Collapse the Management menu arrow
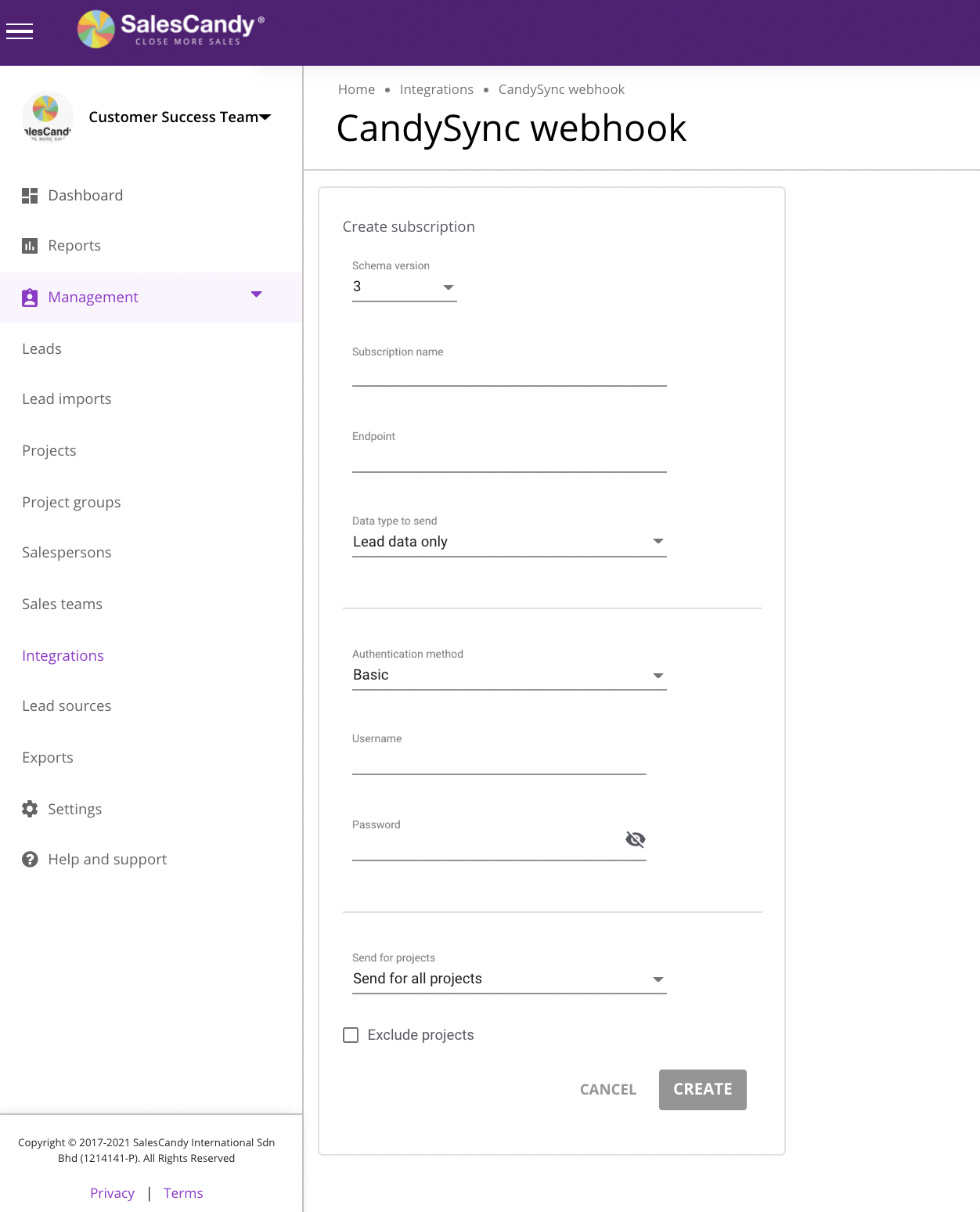This screenshot has width=980, height=1212. (256, 295)
